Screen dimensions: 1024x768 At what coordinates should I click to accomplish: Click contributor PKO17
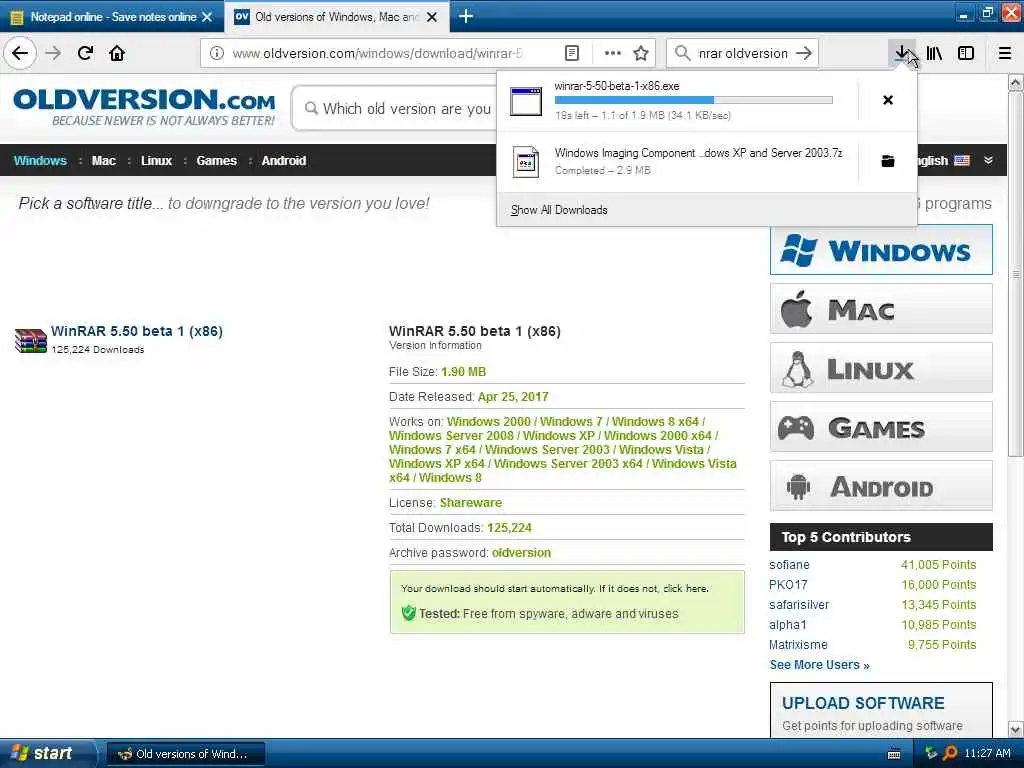point(788,584)
